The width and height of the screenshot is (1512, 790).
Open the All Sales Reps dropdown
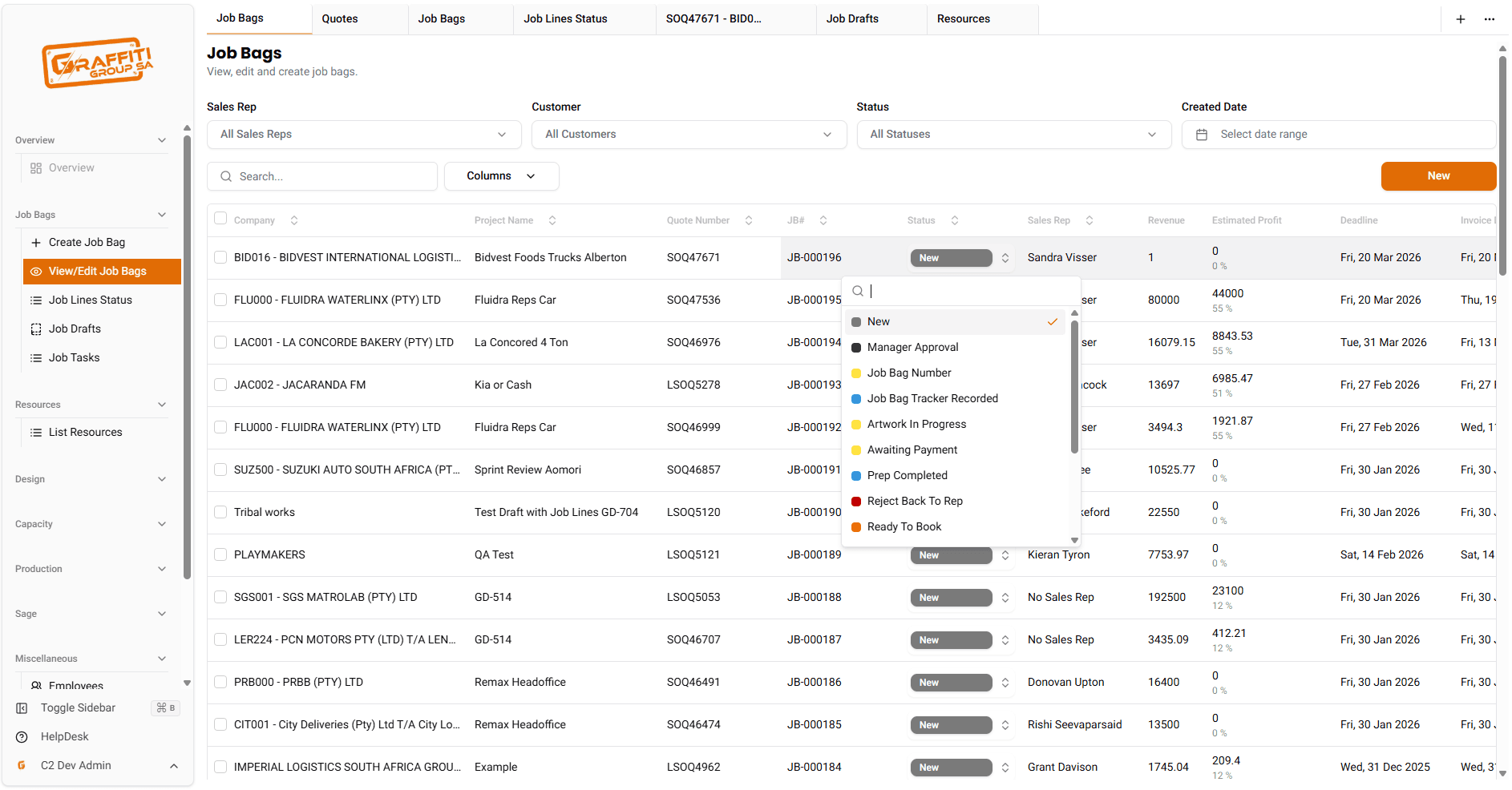363,135
